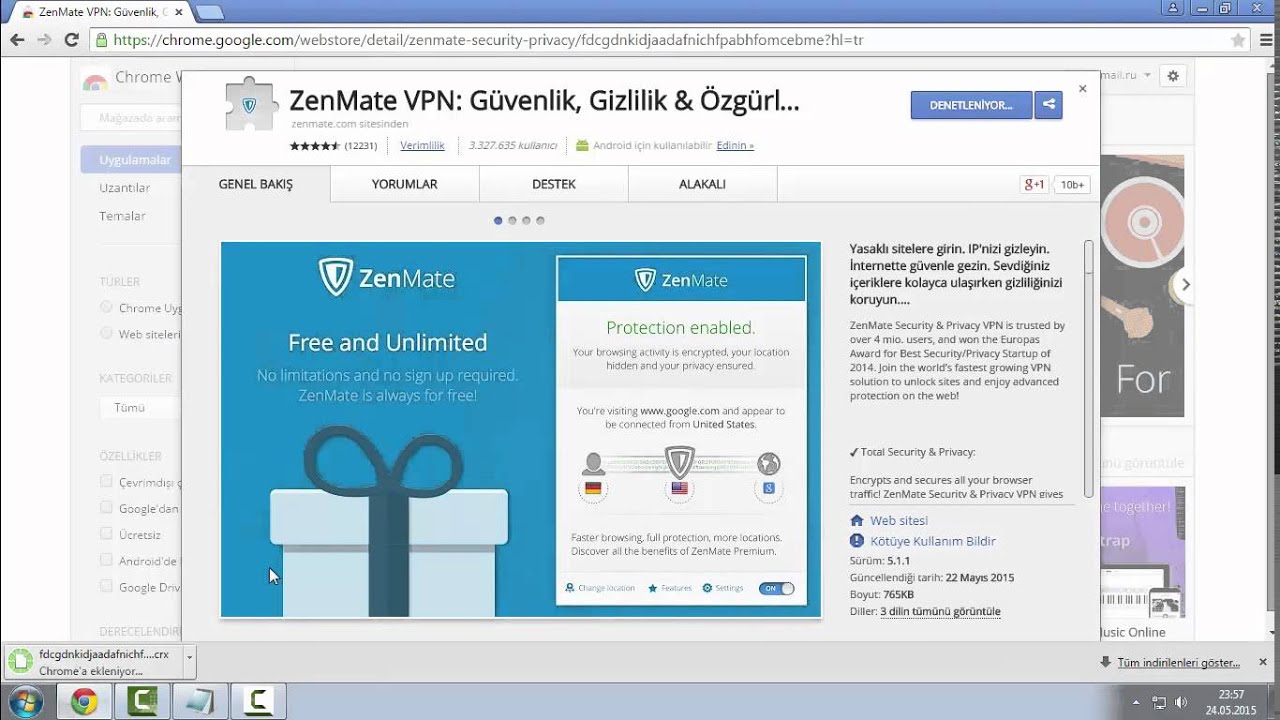Viewport: 1280px width, 720px height.
Task: Switch to GENEL BAKIŞ tab
Action: [x=256, y=184]
